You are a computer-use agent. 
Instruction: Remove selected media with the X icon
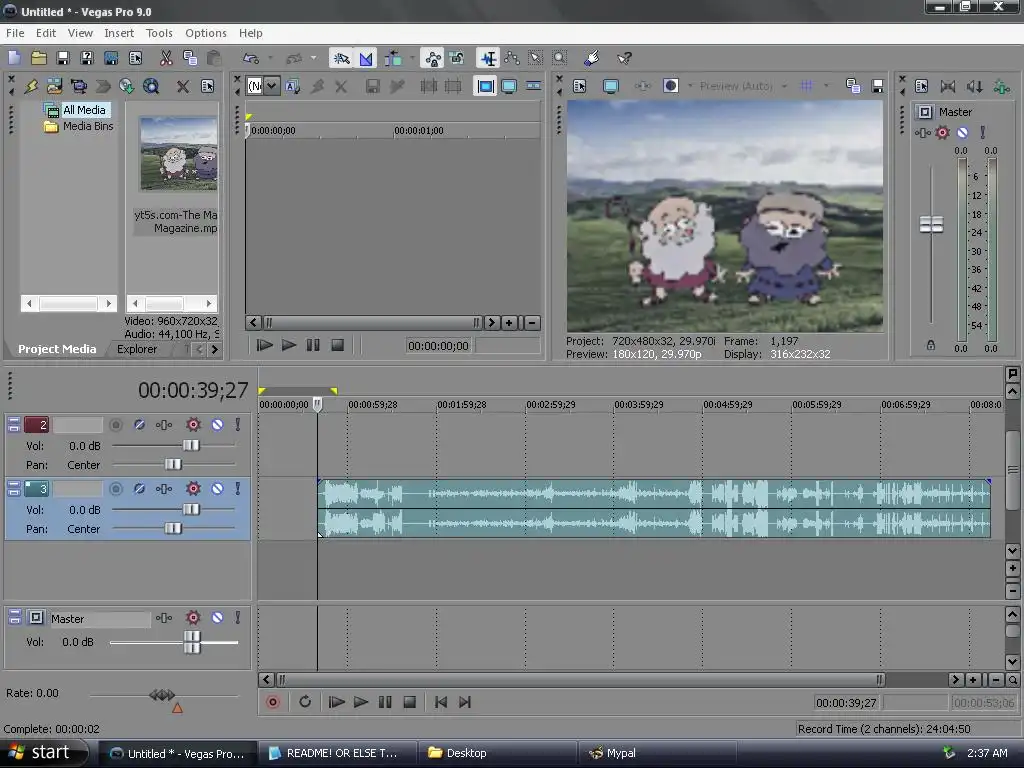pyautogui.click(x=183, y=86)
